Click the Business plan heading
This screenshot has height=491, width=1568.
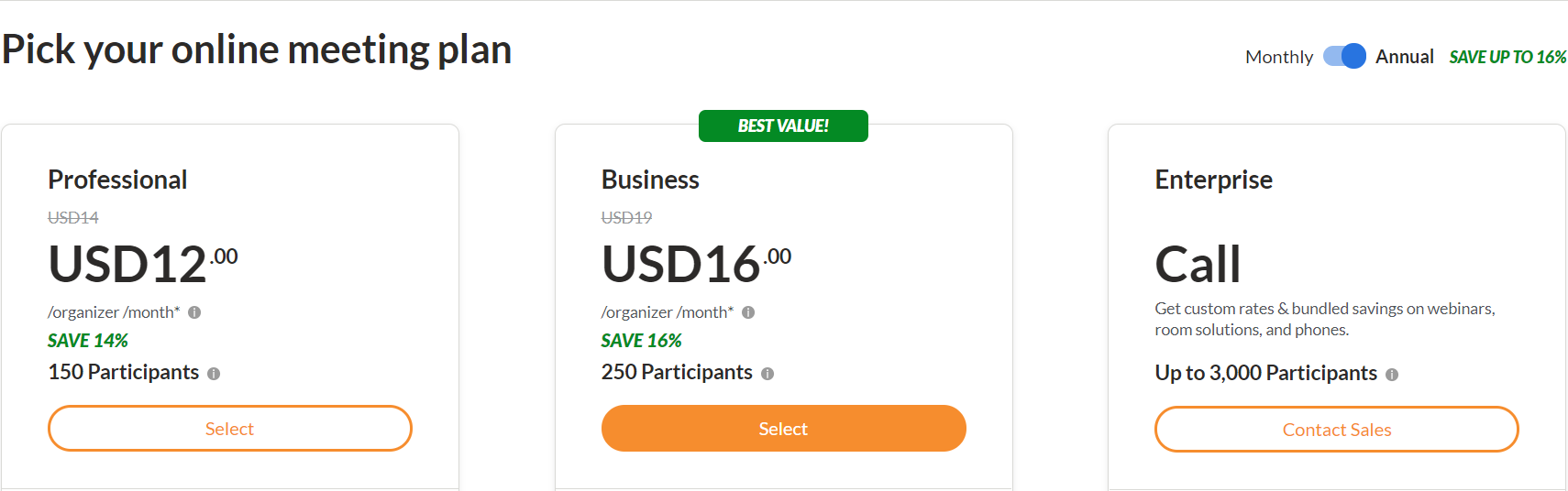[650, 180]
